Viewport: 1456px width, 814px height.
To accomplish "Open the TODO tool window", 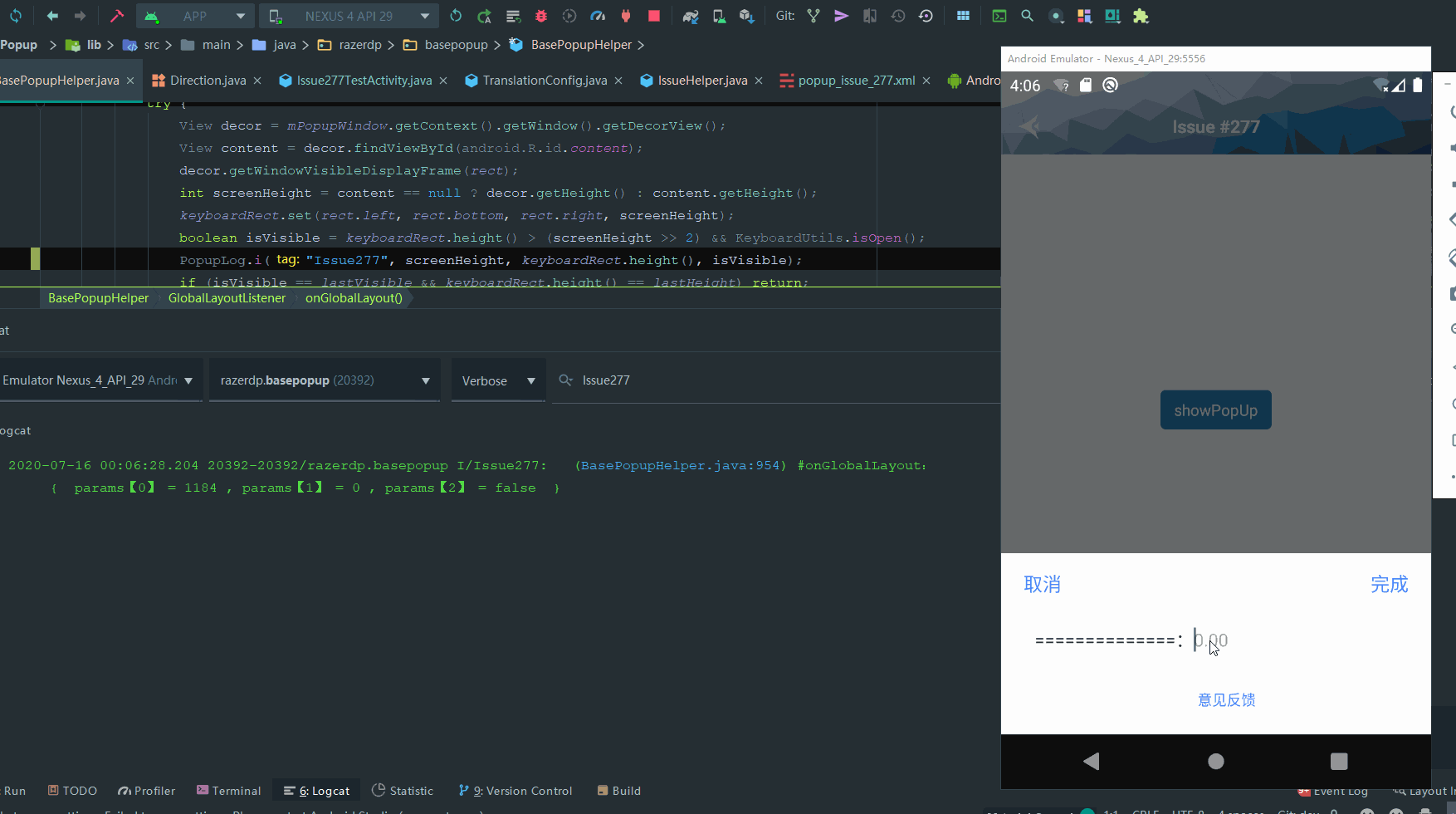I will tap(71, 790).
